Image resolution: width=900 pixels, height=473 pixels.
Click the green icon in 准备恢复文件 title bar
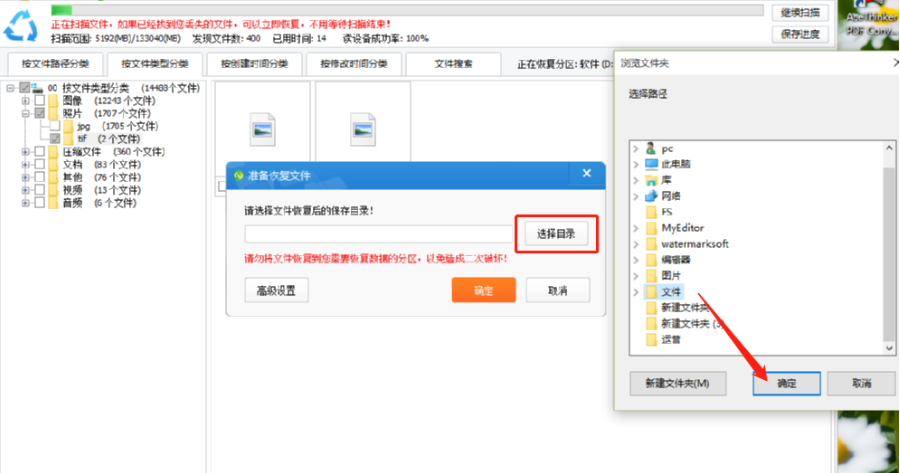pyautogui.click(x=239, y=175)
